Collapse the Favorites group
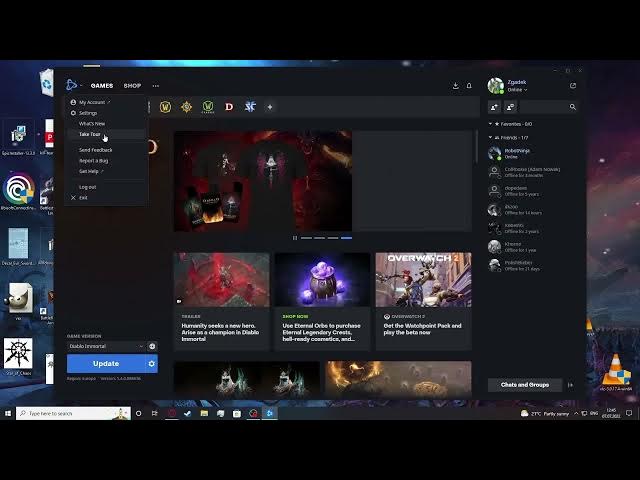 [x=490, y=124]
